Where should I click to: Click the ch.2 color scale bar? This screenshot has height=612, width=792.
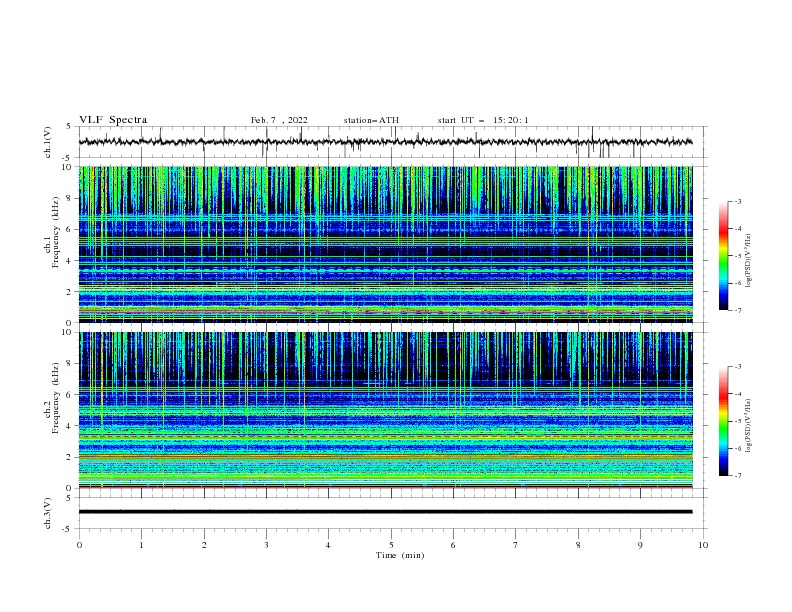[723, 421]
